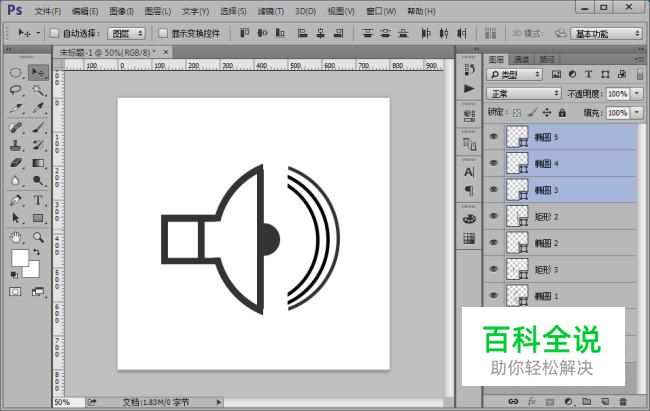This screenshot has height=411, width=650.
Task: Click the background color swatch
Action: (x=33, y=270)
